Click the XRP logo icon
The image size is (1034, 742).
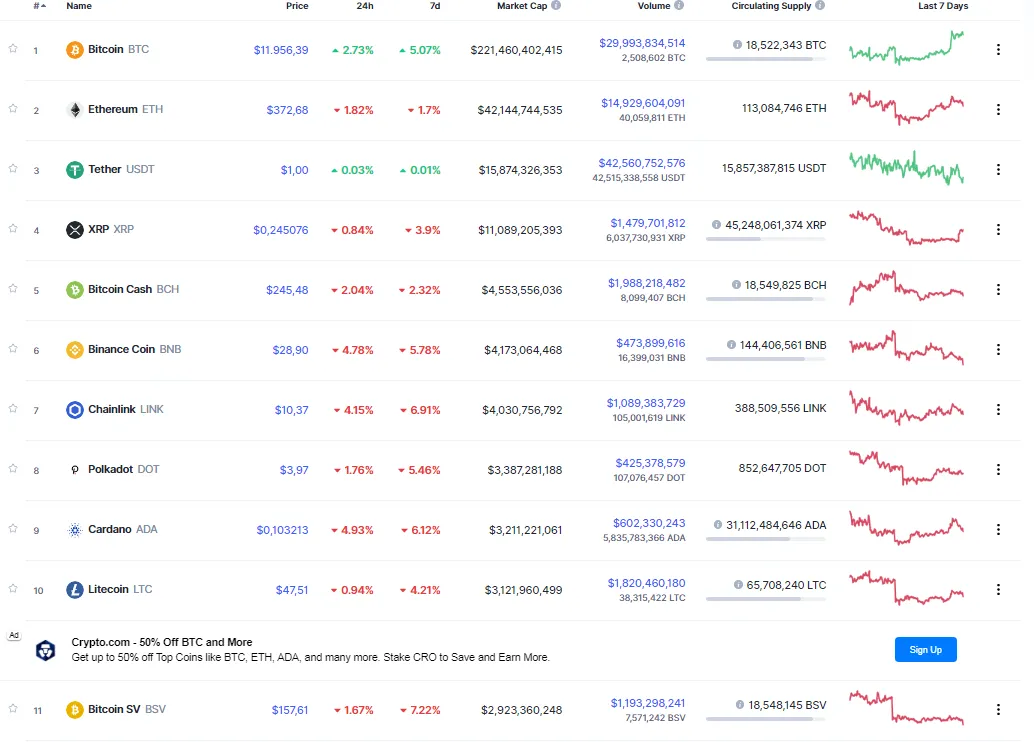75,230
